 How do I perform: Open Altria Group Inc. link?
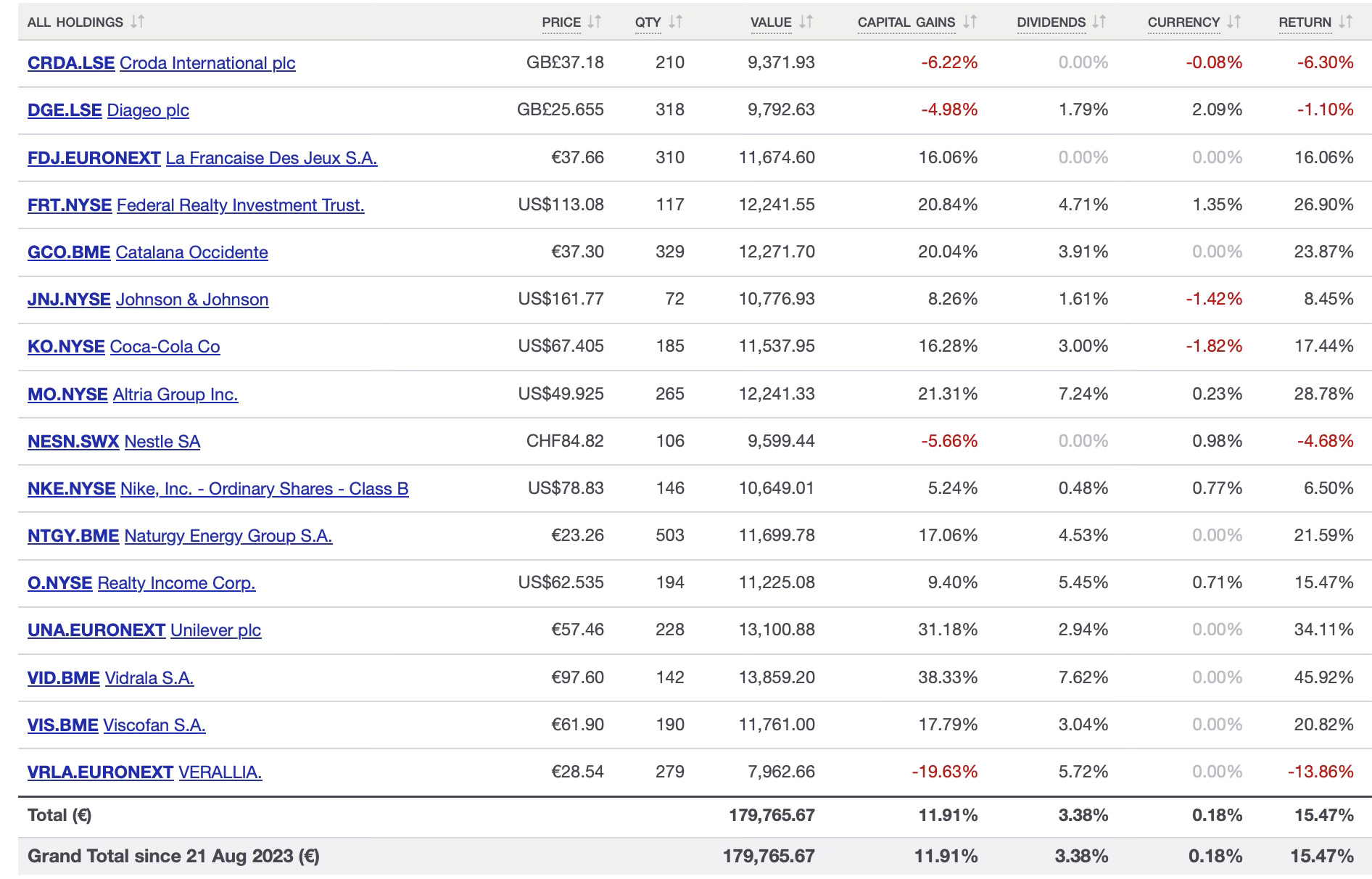pyautogui.click(x=175, y=395)
